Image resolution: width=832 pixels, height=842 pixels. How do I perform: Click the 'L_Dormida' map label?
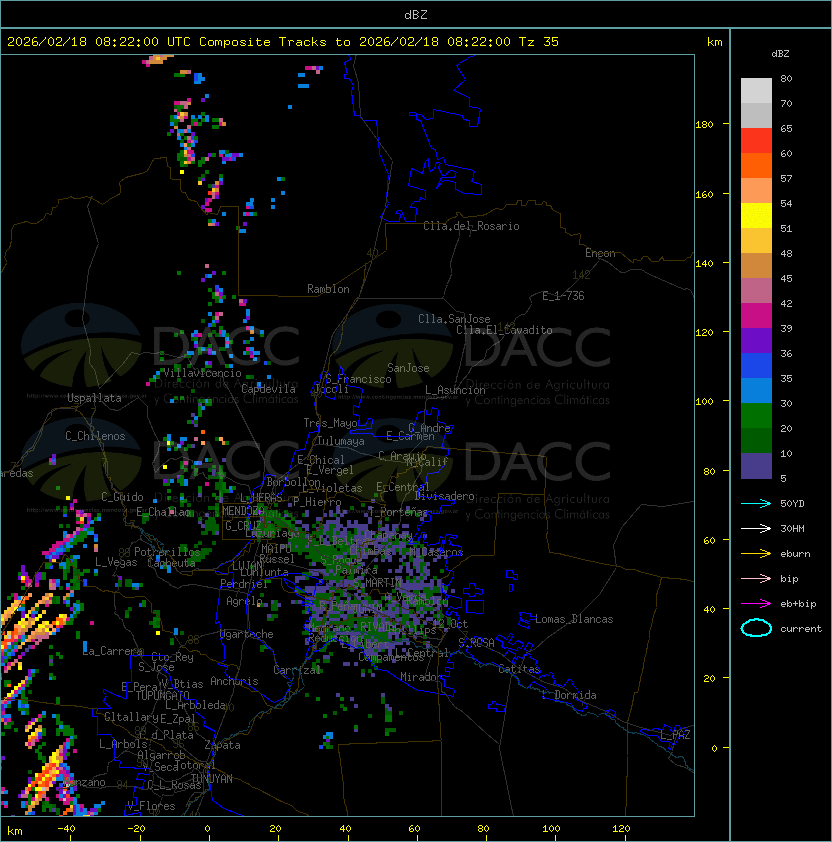pos(569,695)
